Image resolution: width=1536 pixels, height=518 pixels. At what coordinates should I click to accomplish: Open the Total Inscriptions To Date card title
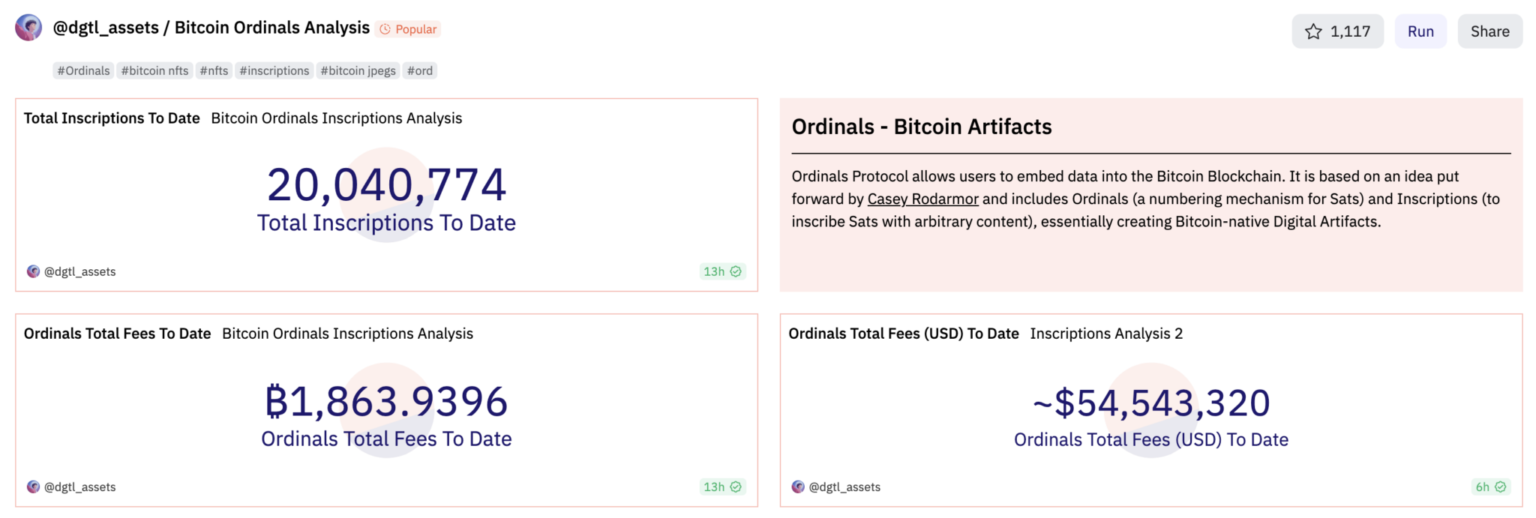[x=112, y=118]
